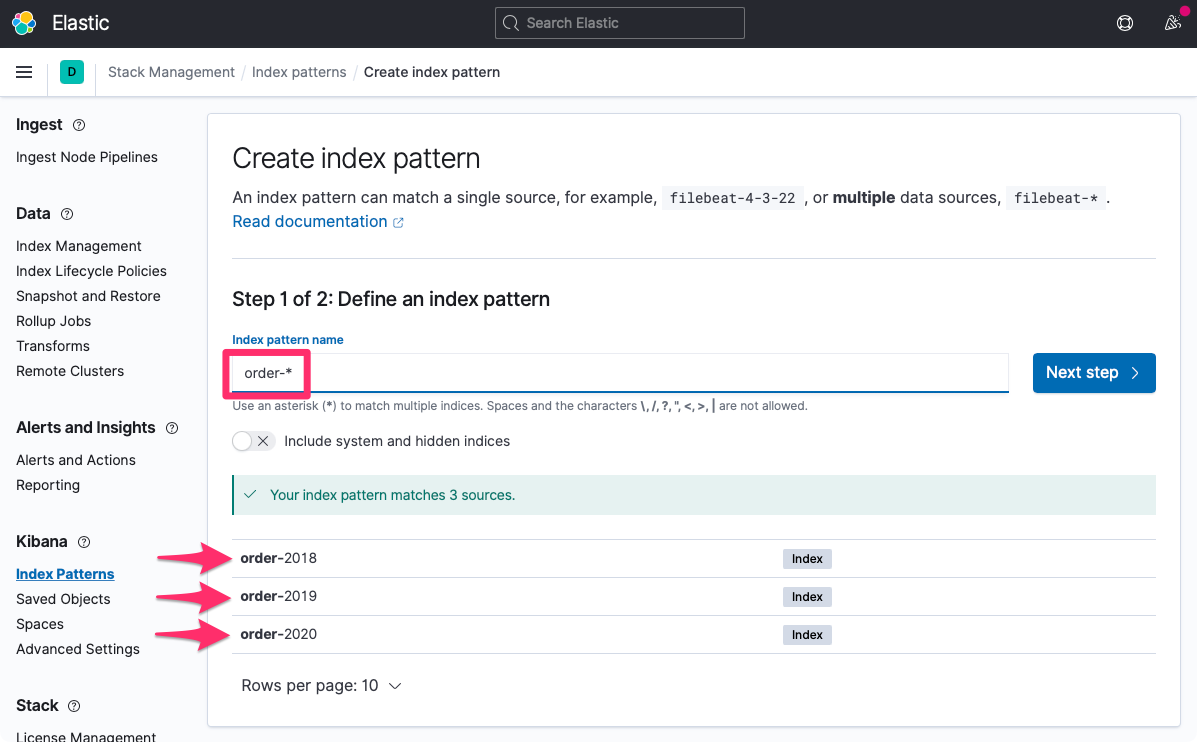Open Index Management in sidebar
The height and width of the screenshot is (742, 1197).
tap(79, 246)
